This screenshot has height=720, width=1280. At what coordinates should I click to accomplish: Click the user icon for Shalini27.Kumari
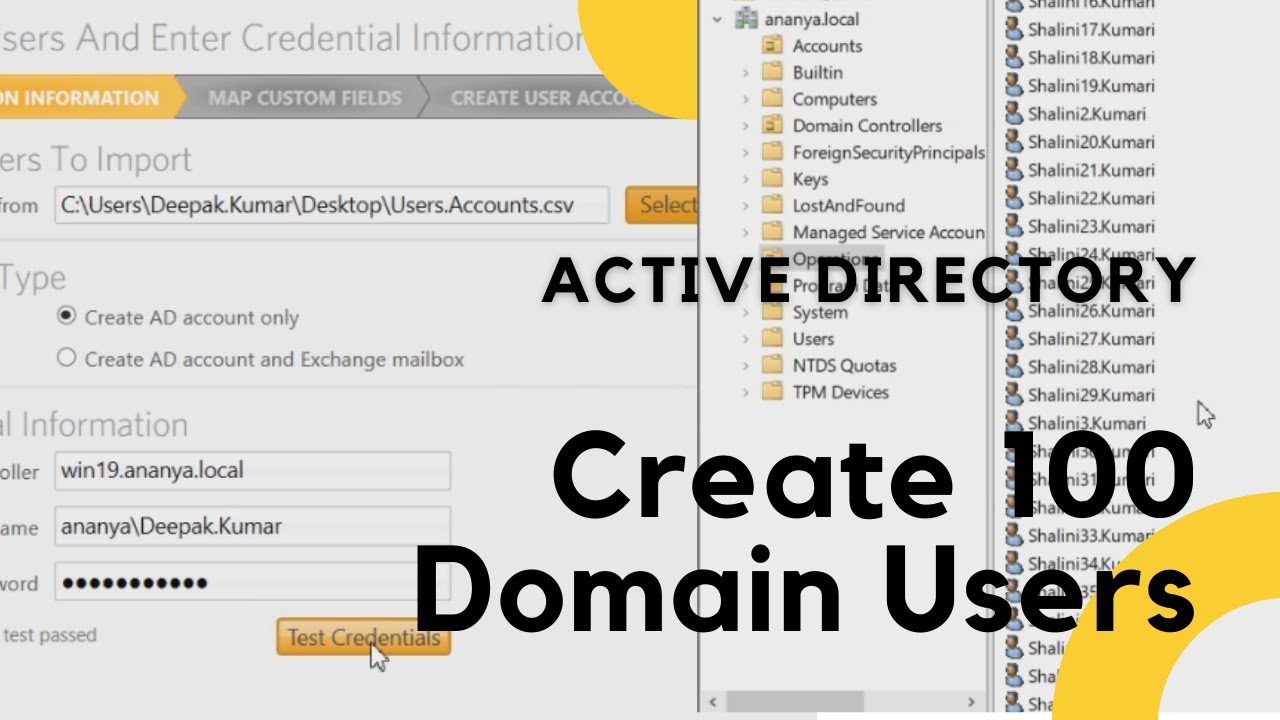pyautogui.click(x=1013, y=338)
